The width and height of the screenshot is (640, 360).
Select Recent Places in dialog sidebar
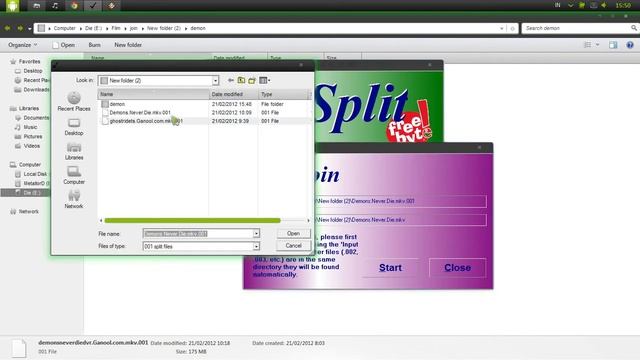[x=74, y=102]
